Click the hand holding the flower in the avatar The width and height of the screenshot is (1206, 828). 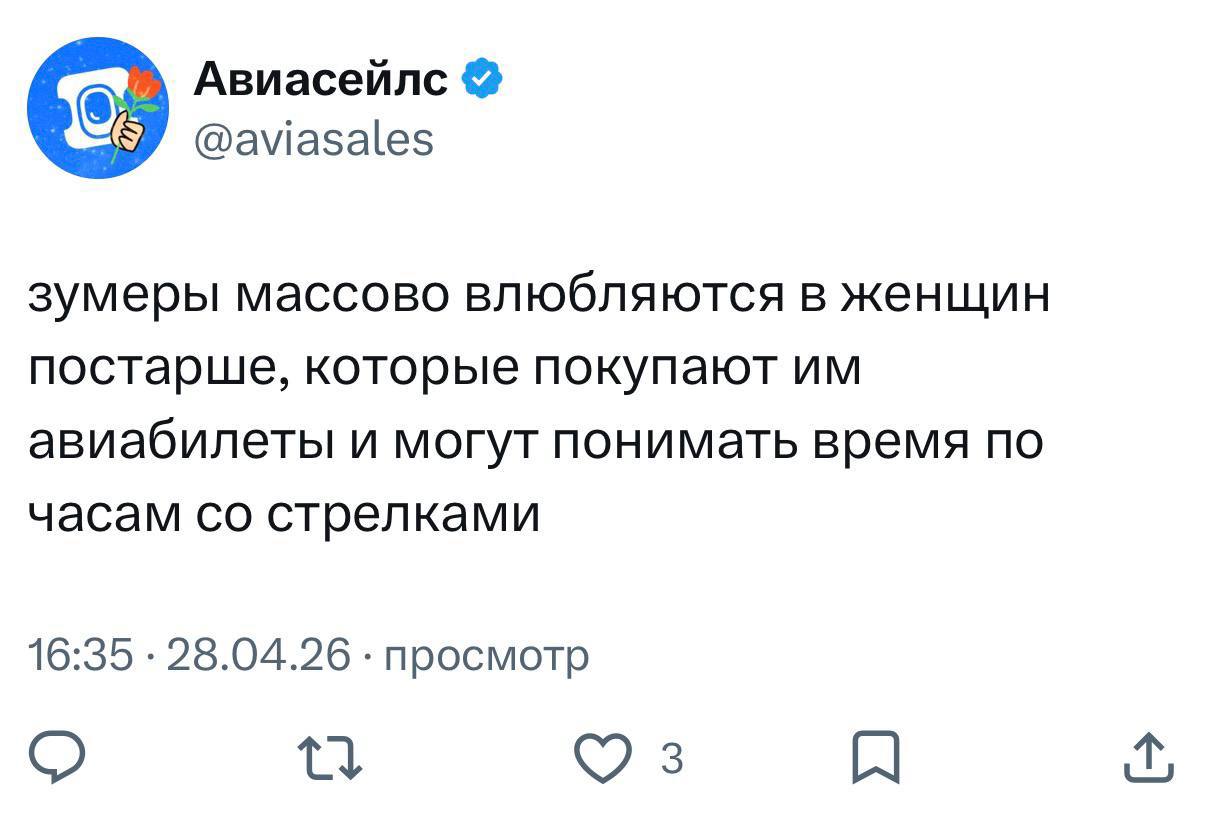123,132
